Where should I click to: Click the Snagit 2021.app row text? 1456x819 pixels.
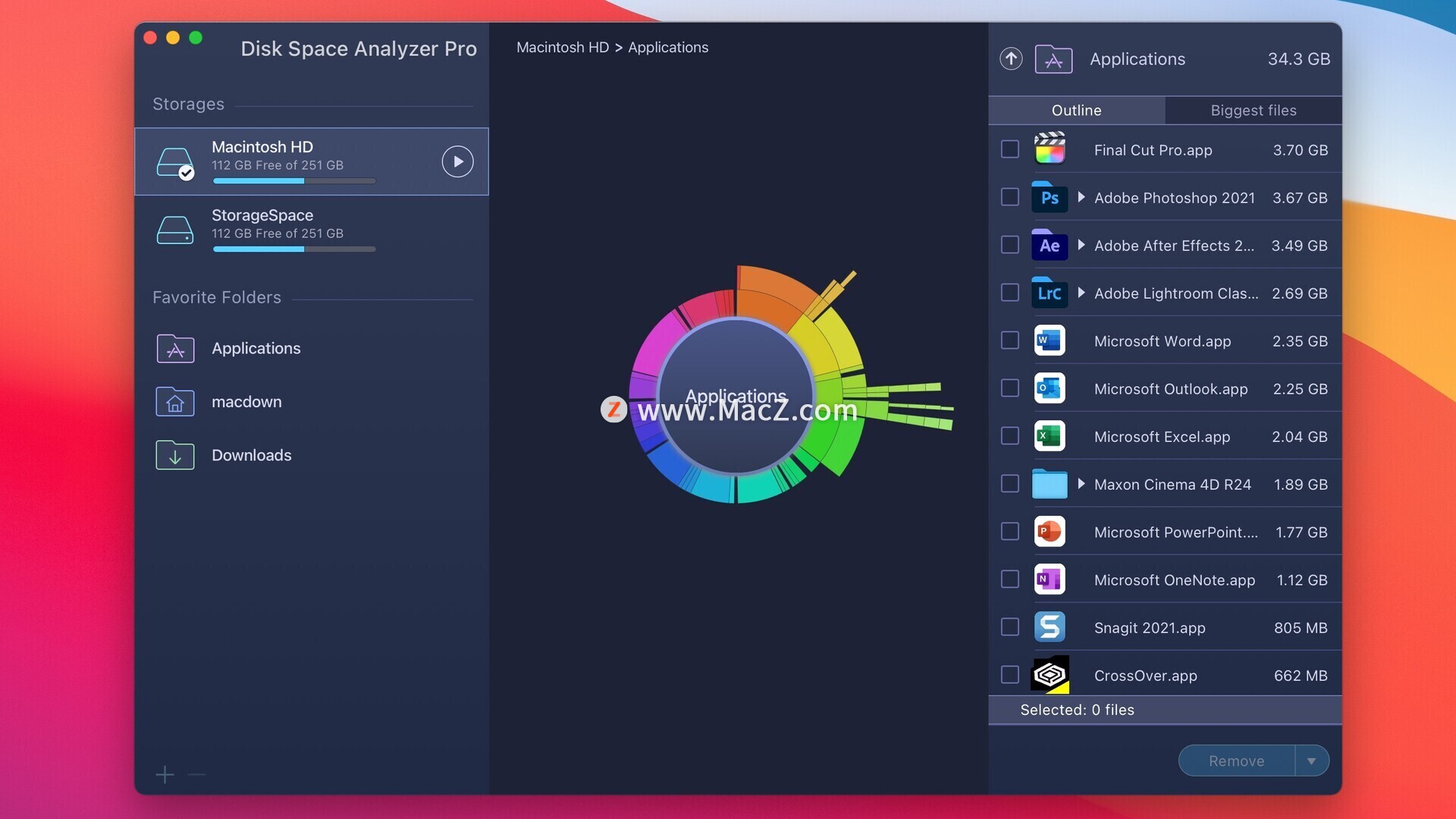point(1150,628)
